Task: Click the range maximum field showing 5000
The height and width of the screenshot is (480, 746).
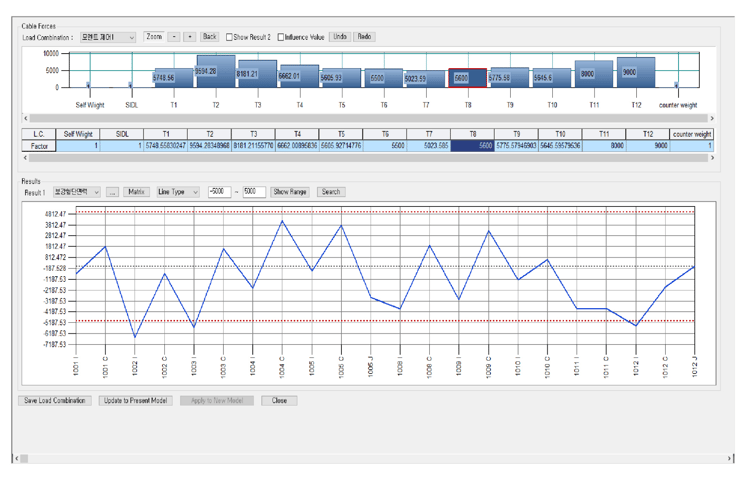Action: tap(253, 192)
